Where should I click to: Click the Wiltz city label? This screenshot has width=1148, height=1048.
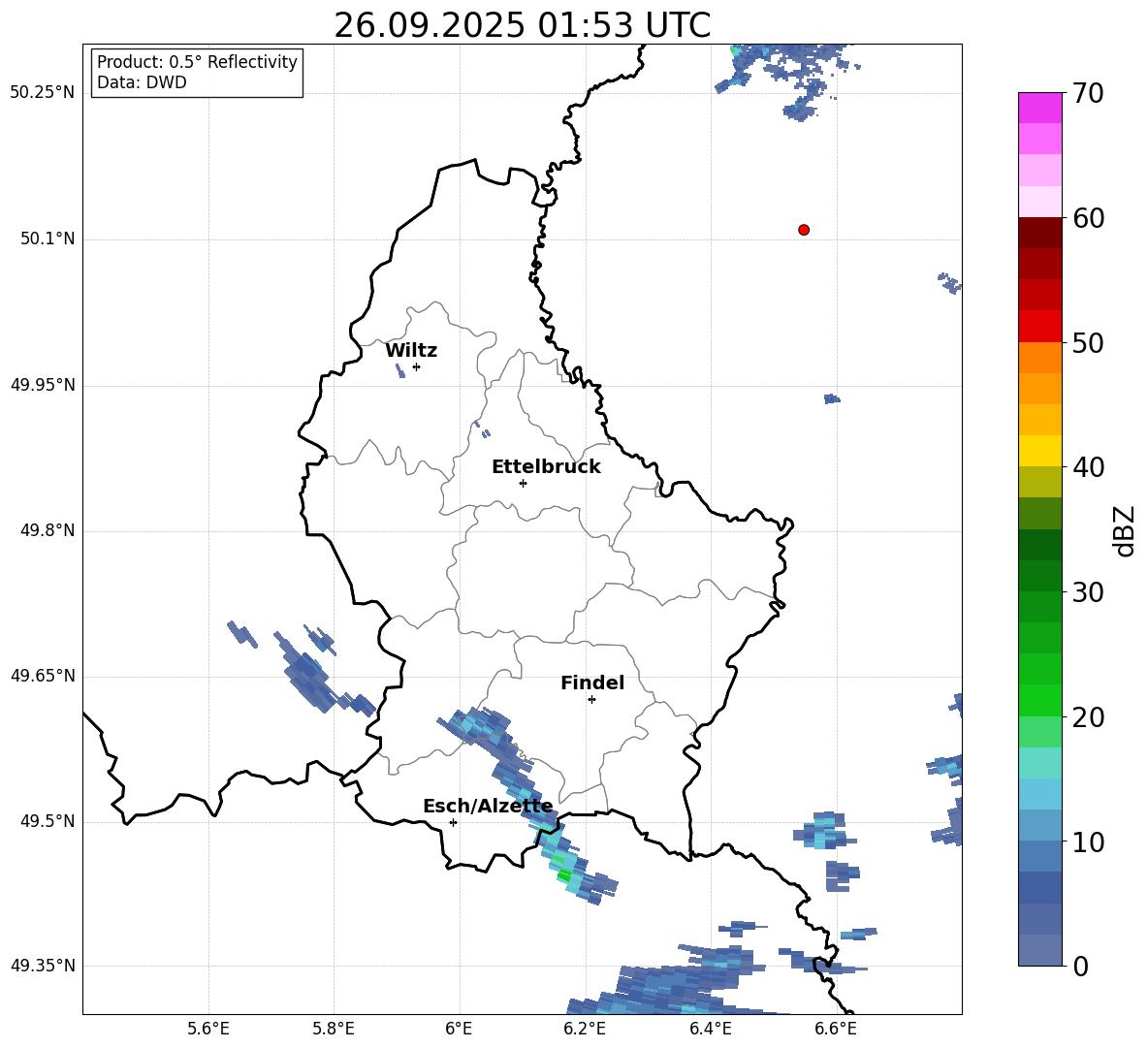(411, 351)
